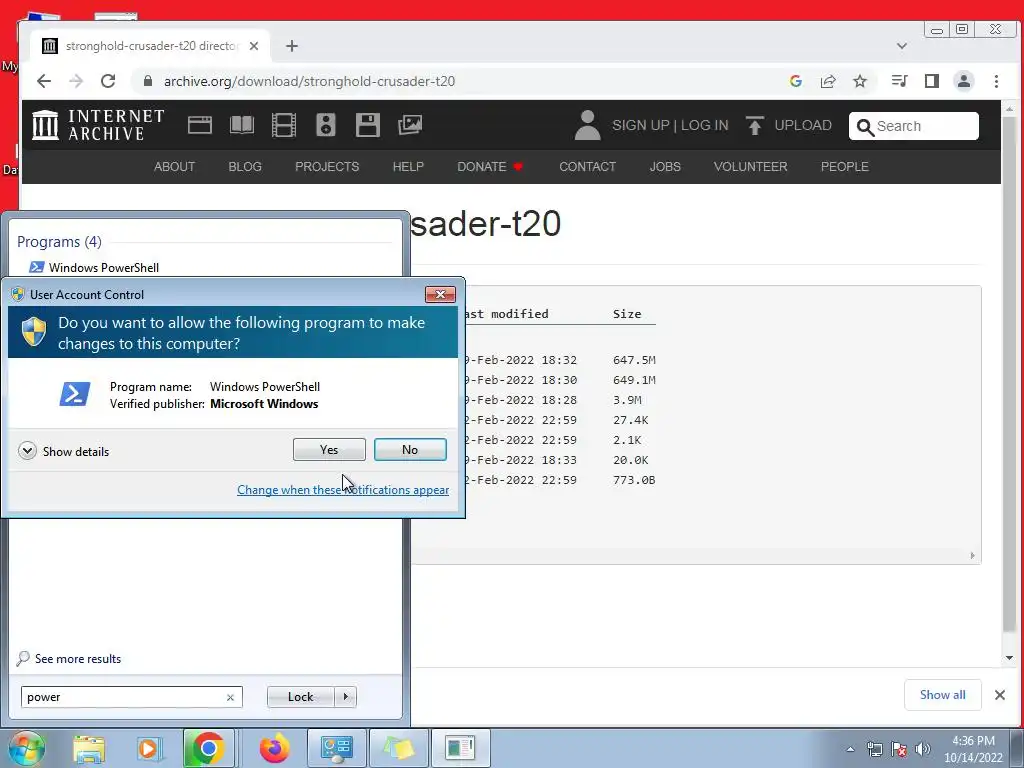Click No in the User Account Control dialog
Viewport: 1024px width, 768px height.
pos(410,449)
